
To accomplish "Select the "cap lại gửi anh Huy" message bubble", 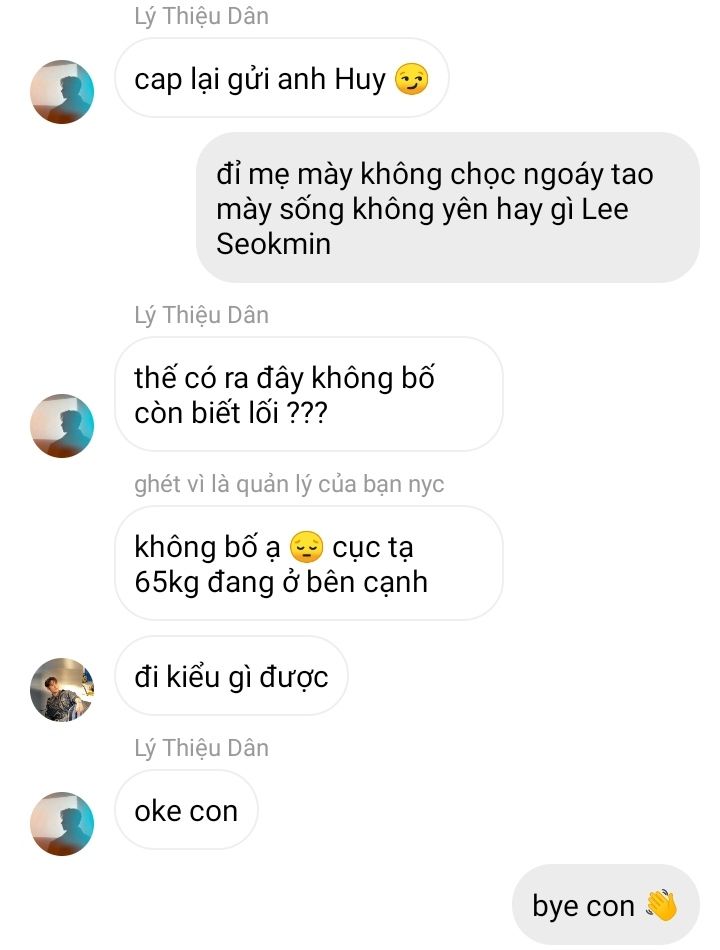I will 282,78.
